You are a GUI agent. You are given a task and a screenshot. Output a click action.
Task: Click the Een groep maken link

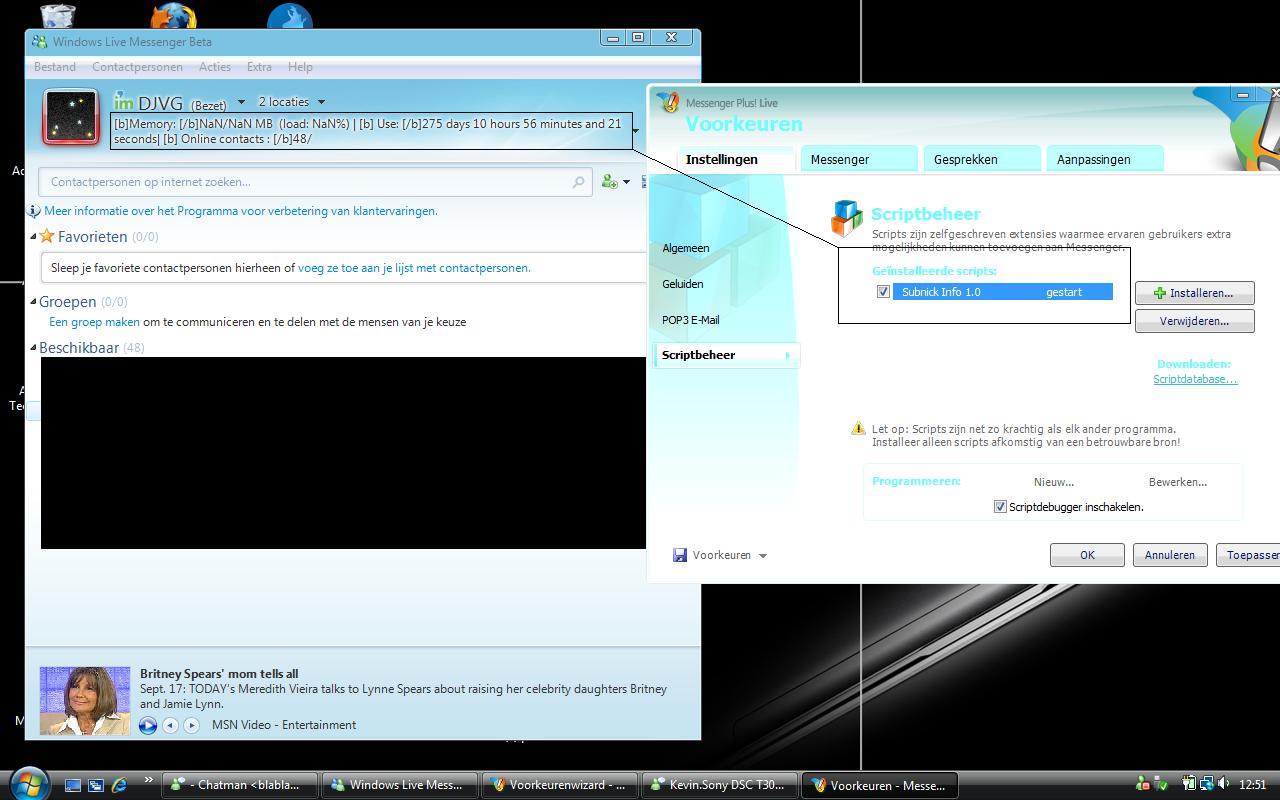tap(94, 322)
